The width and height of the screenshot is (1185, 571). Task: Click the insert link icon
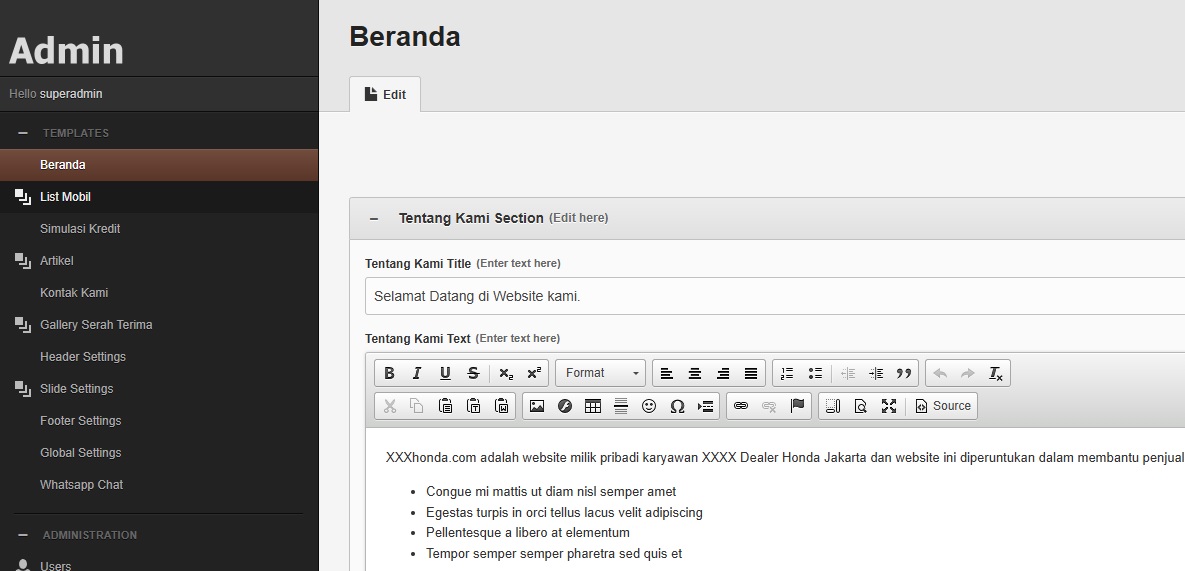point(741,406)
